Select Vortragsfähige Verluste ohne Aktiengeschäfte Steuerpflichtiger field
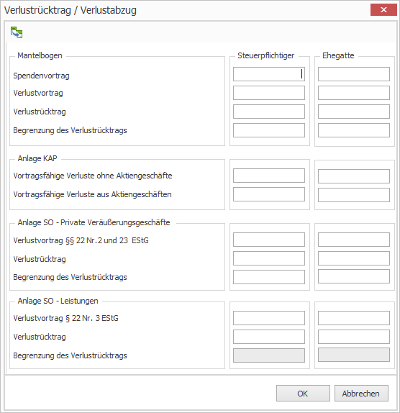400x413 pixels. [269, 176]
